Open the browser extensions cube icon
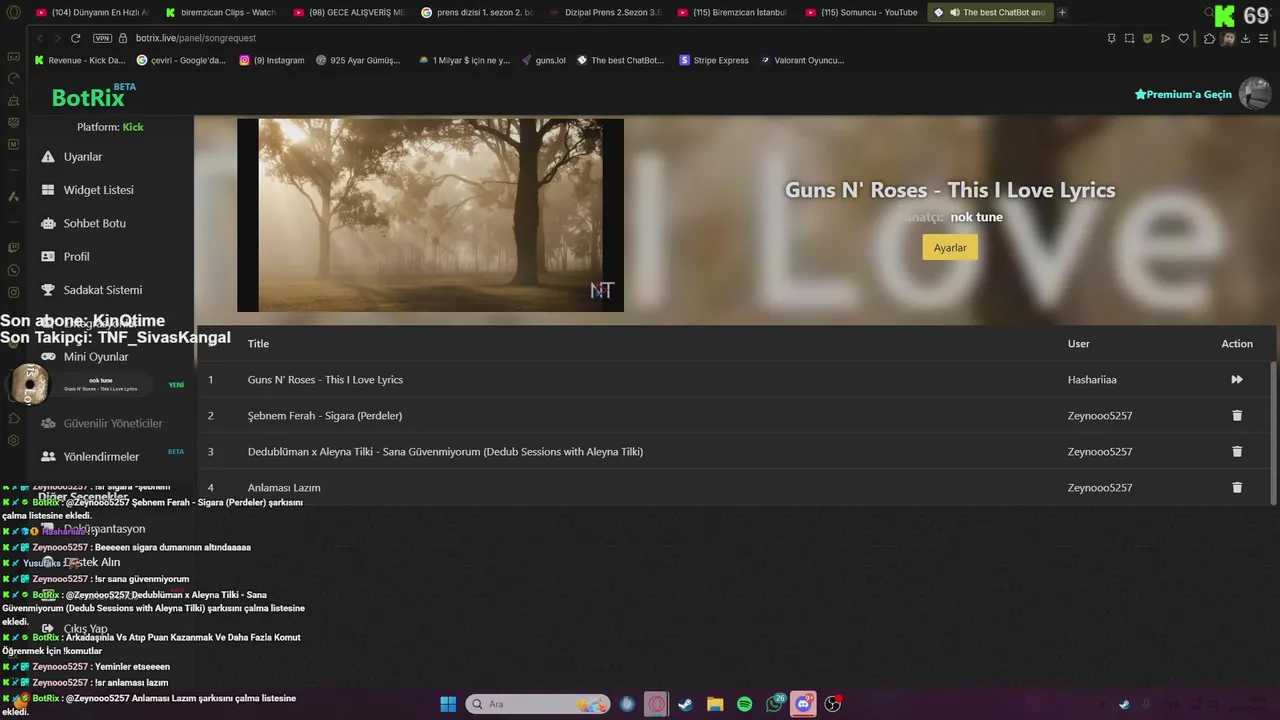This screenshot has width=1280, height=720. [1210, 38]
